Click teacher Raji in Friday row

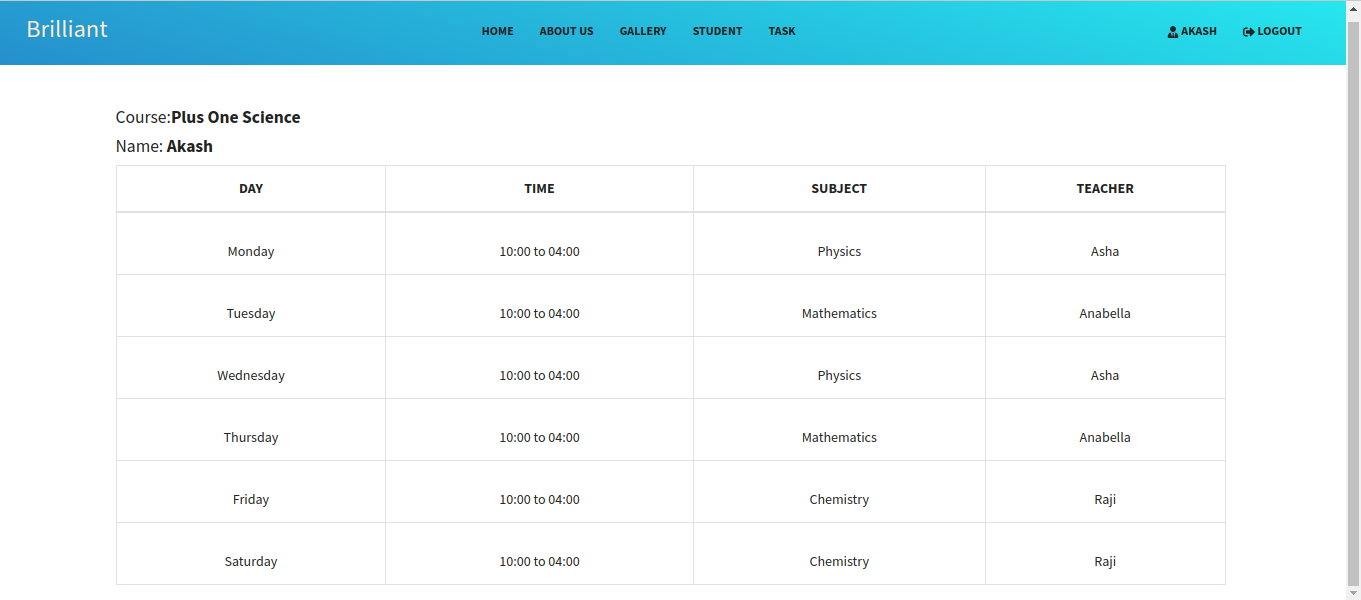tap(1105, 499)
